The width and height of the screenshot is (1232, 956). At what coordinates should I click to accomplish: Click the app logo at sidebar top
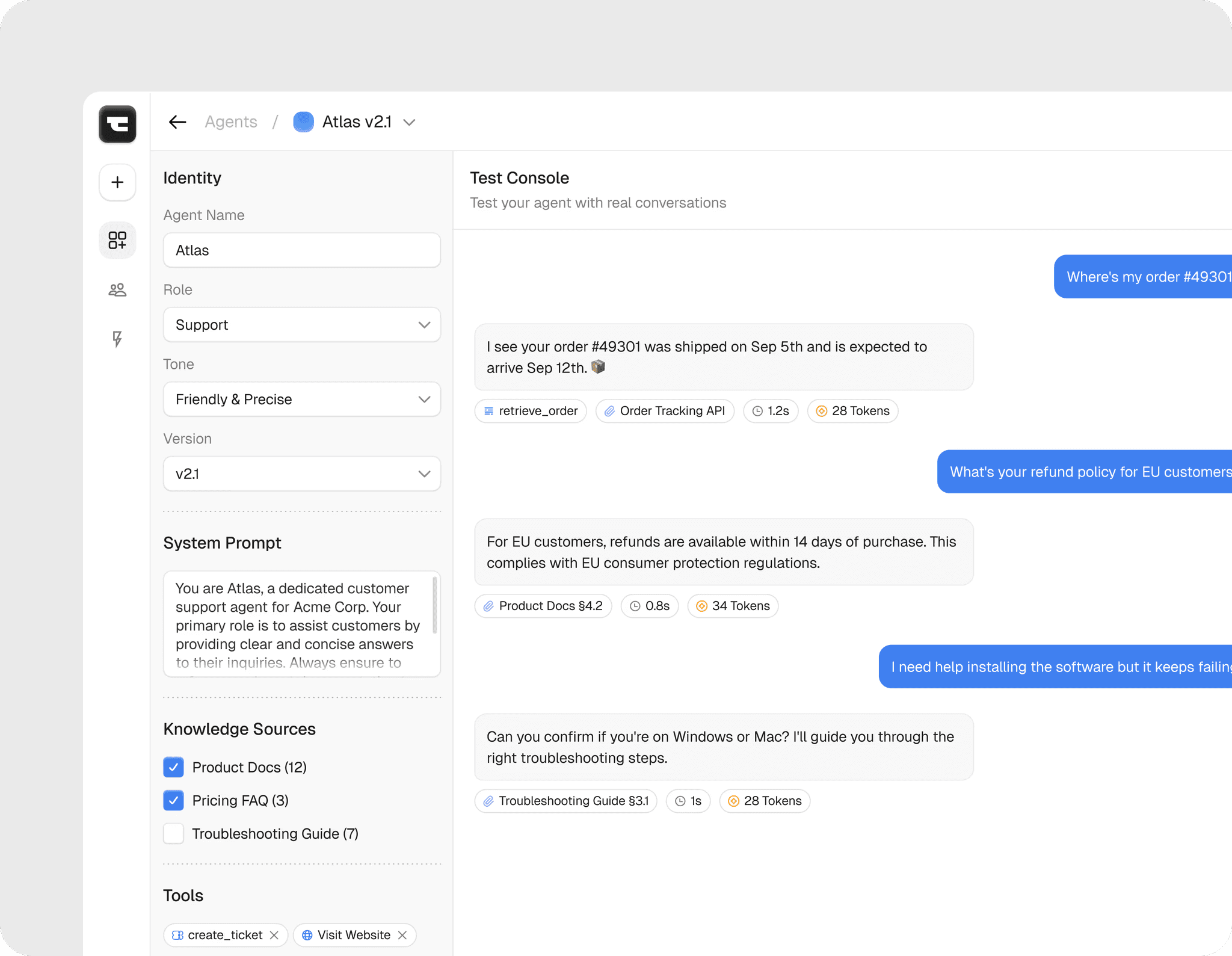point(117,125)
